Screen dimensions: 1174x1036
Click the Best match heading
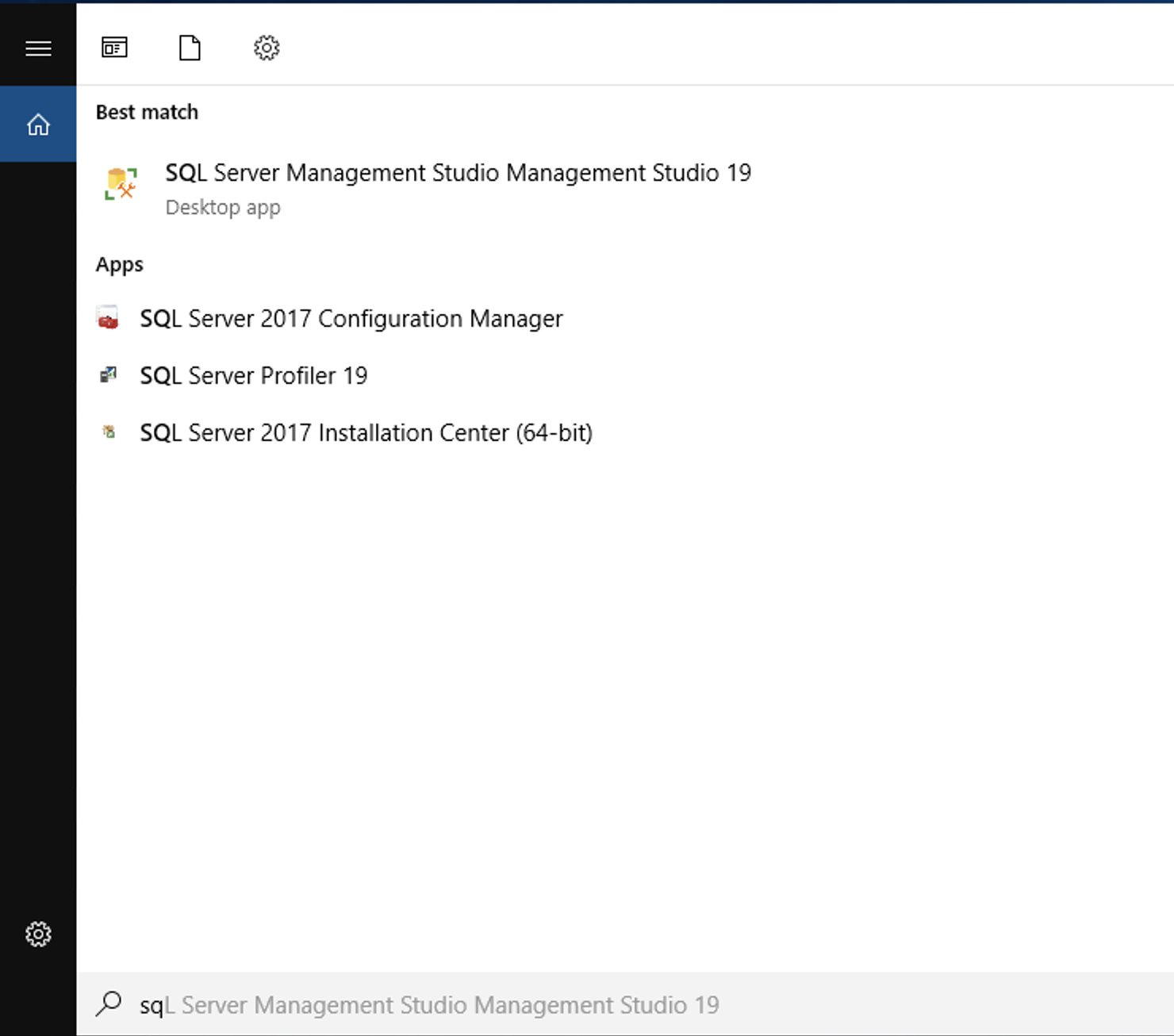tap(147, 112)
